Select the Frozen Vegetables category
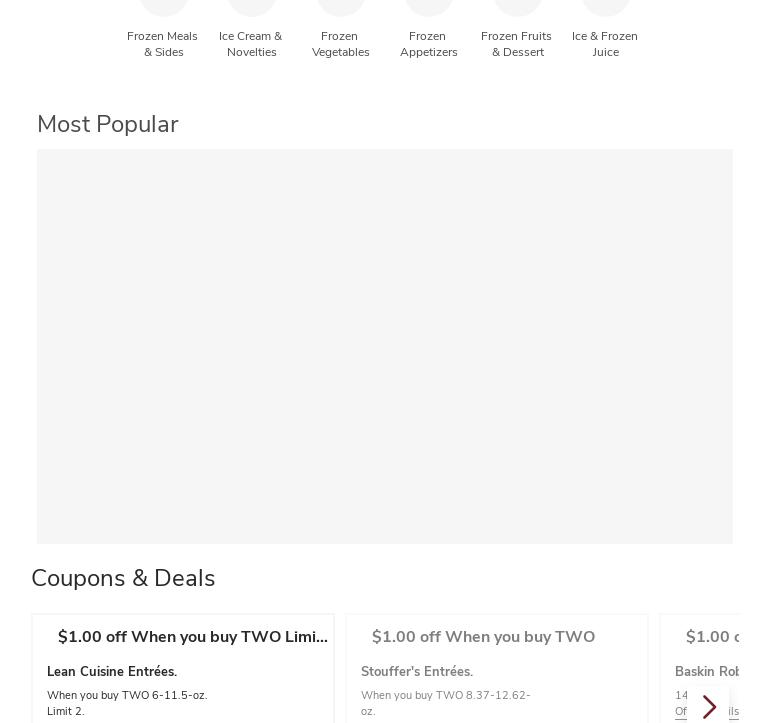The image size is (770, 723). (340, 43)
